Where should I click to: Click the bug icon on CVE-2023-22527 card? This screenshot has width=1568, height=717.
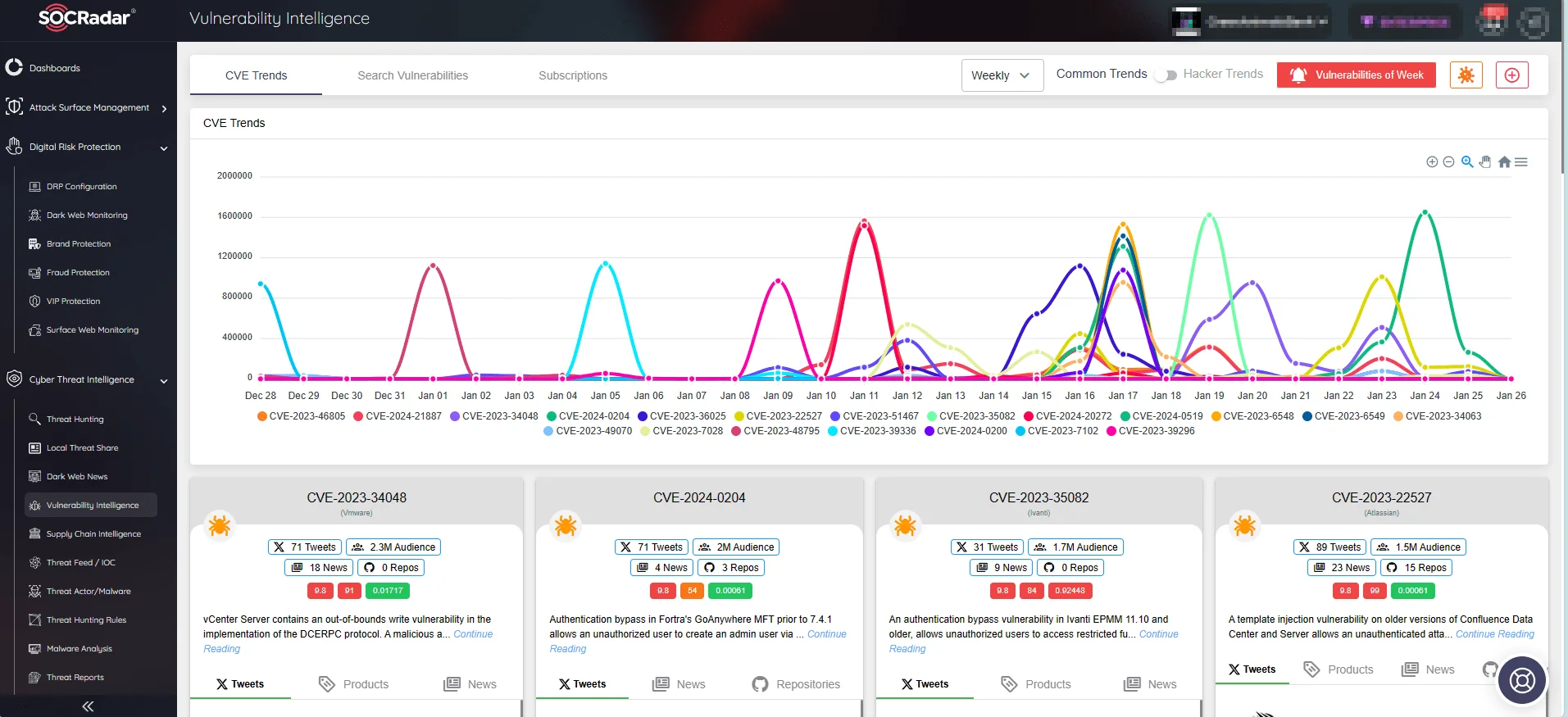coord(1244,525)
